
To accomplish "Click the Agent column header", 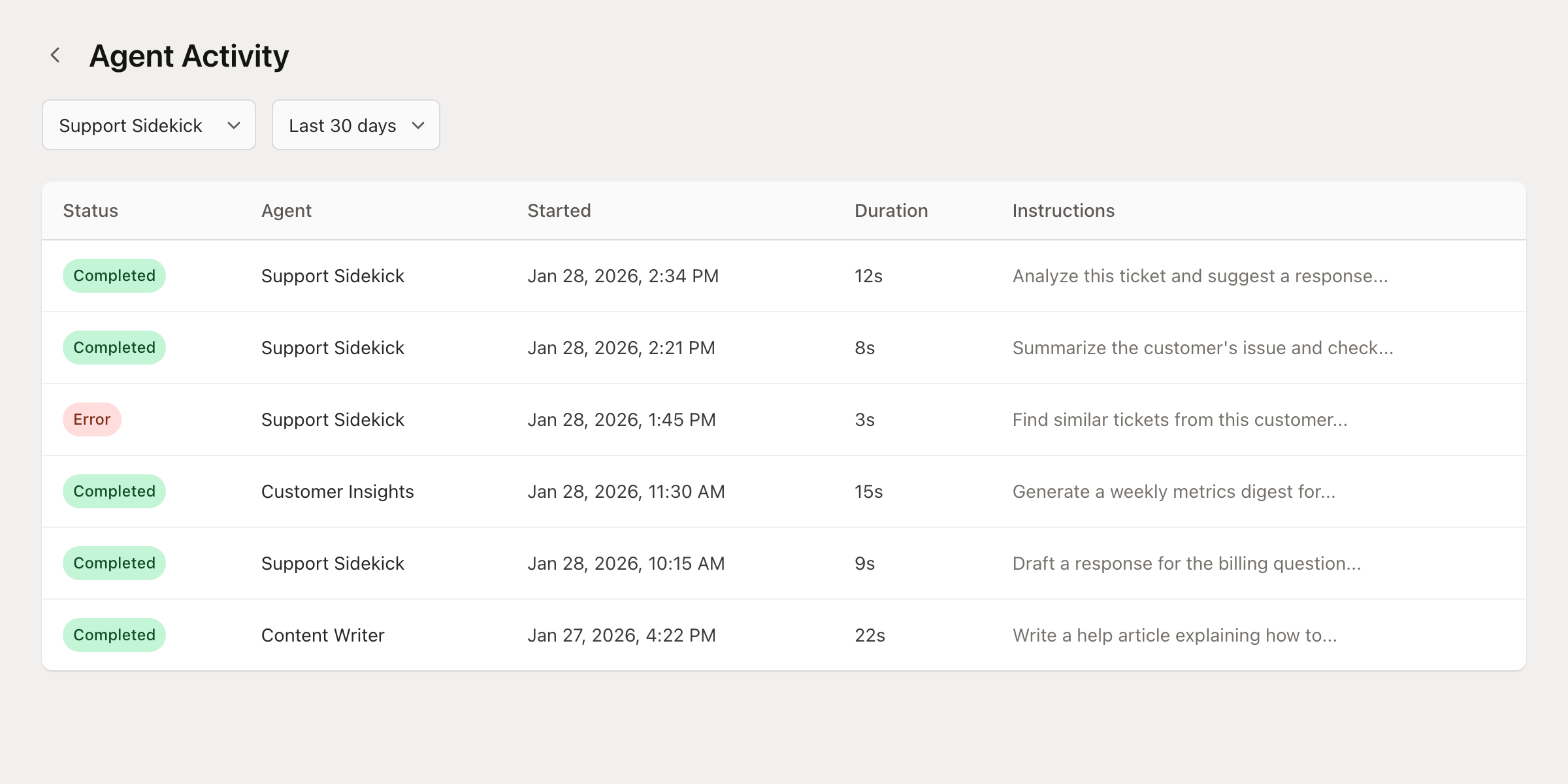I will (x=286, y=210).
